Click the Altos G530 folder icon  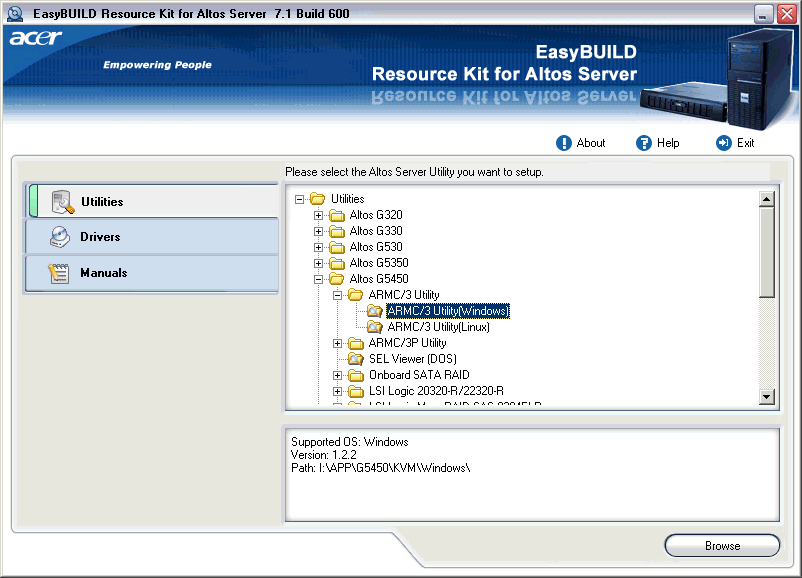(337, 247)
